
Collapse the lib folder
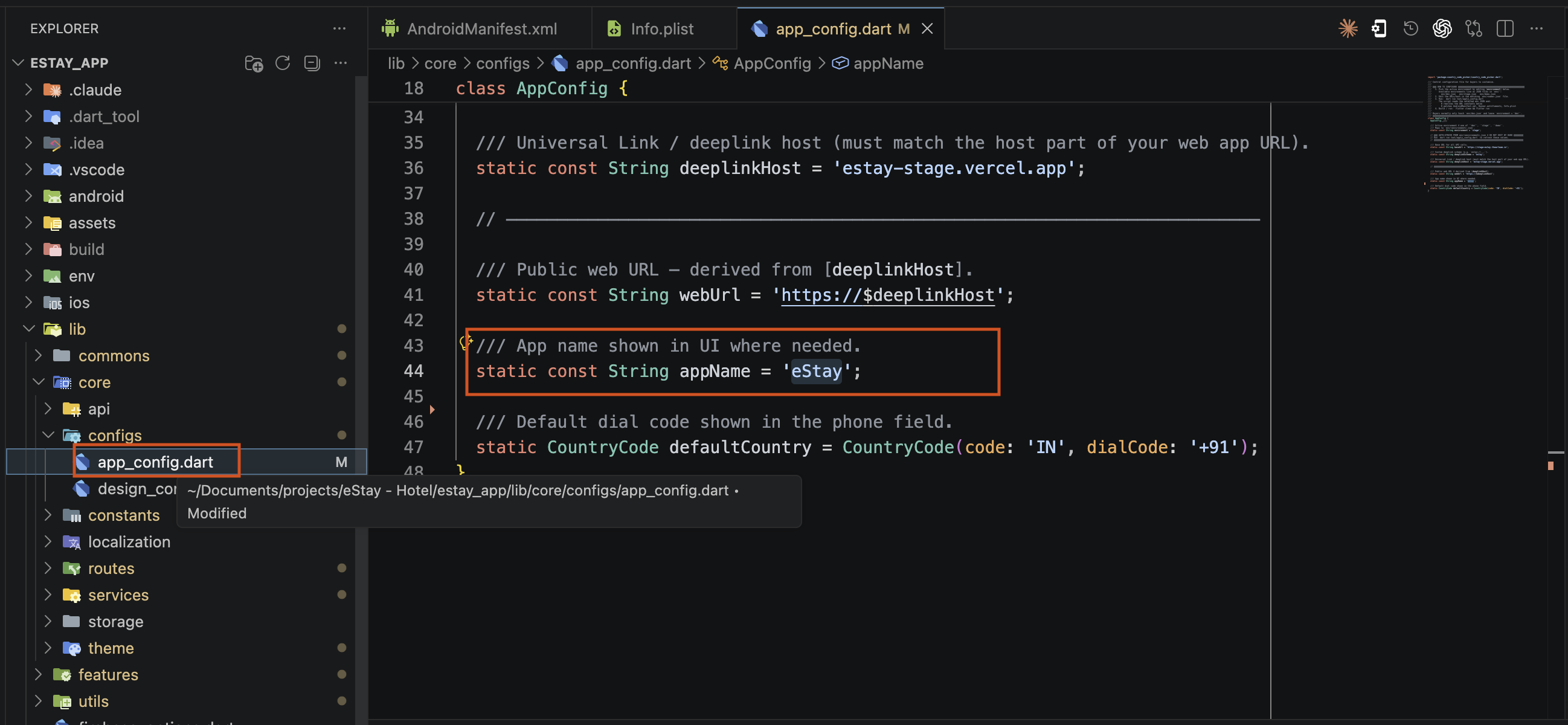point(28,329)
